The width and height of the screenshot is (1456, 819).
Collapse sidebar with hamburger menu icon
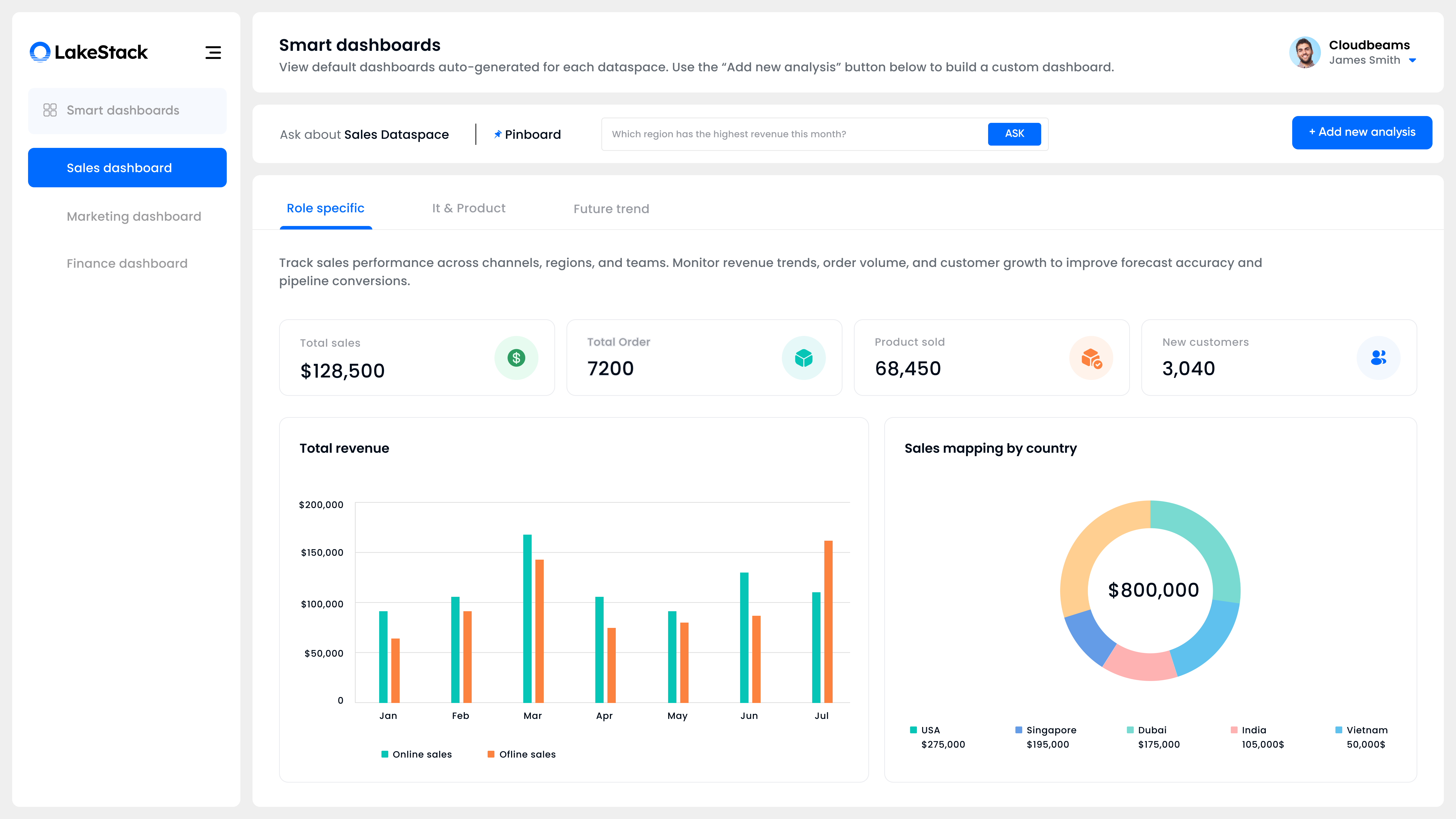pos(213,53)
